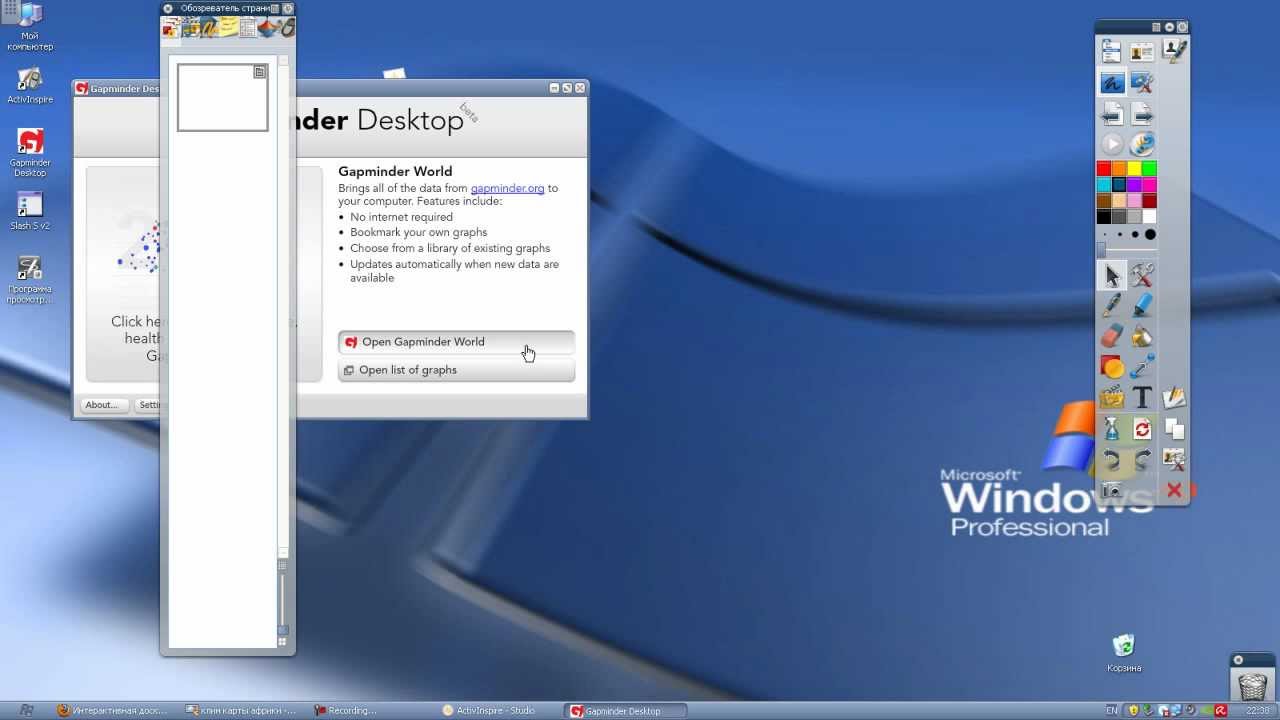Viewport: 1280px width, 720px height.
Task: Click the About... button in Gapminder
Action: pyautogui.click(x=102, y=405)
